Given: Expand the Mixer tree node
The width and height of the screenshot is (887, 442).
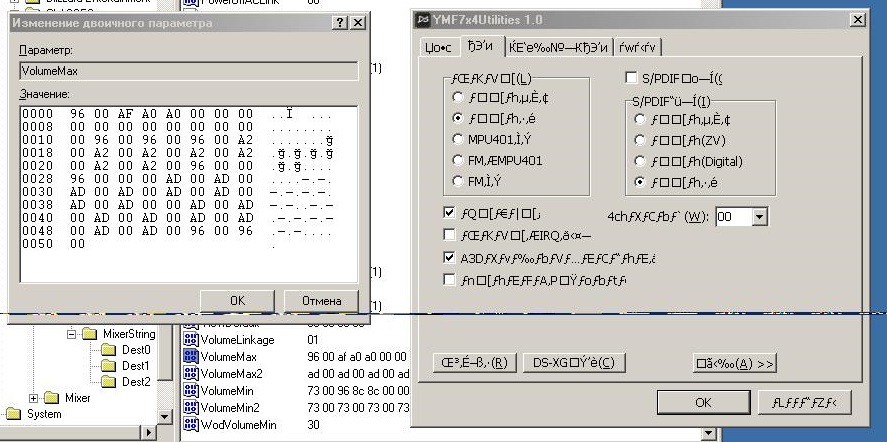Looking at the screenshot, I should 33,398.
